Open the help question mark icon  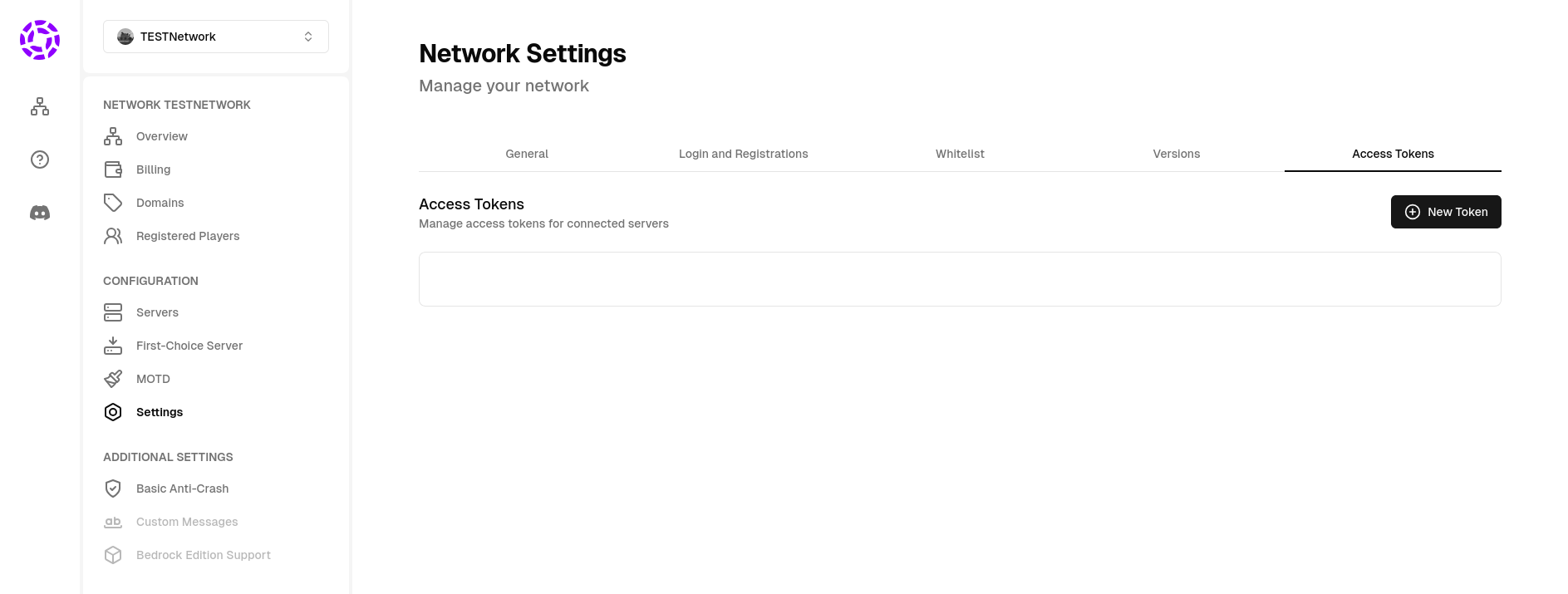[39, 160]
